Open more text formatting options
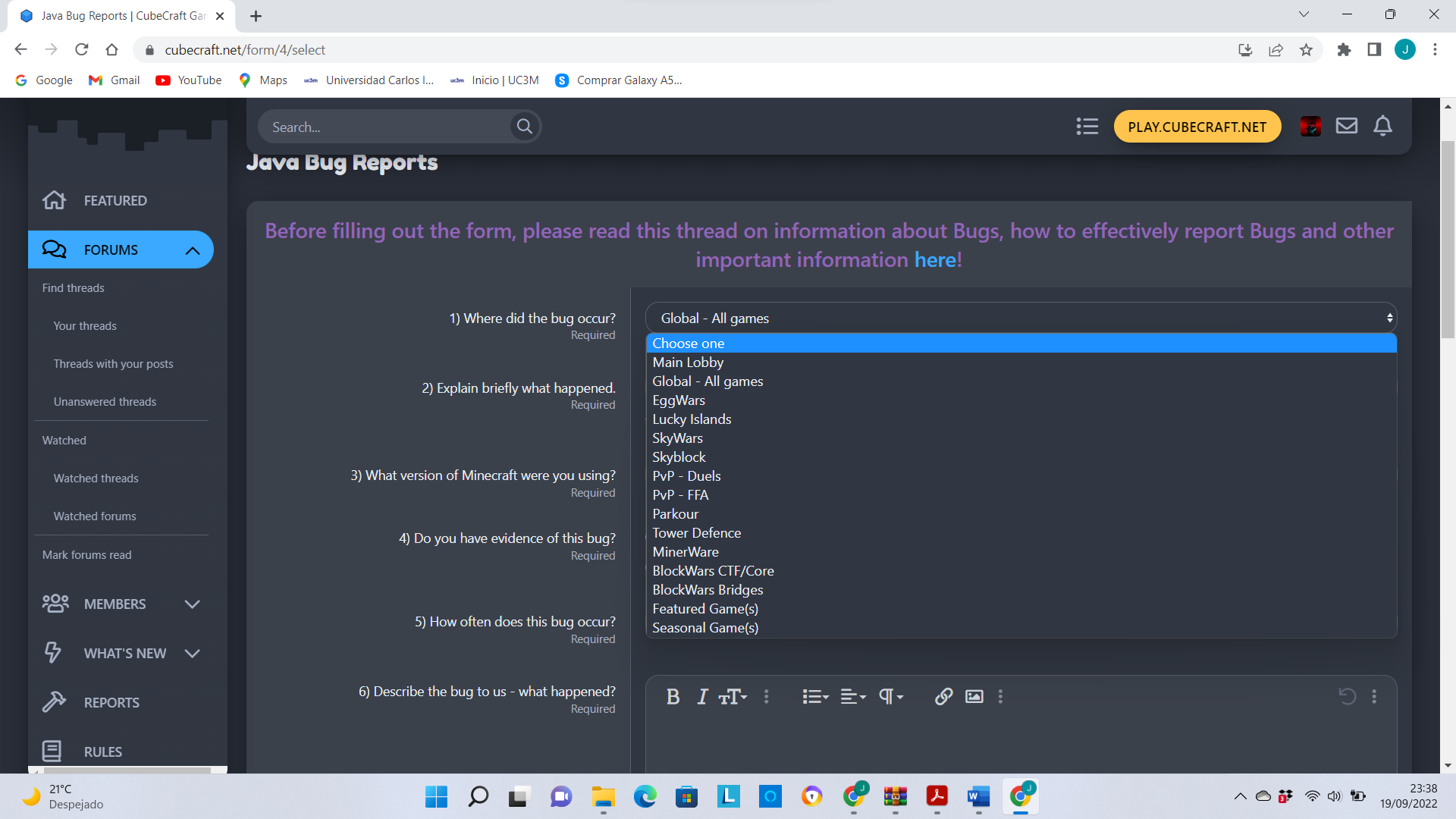Image resolution: width=1456 pixels, height=819 pixels. point(766,696)
